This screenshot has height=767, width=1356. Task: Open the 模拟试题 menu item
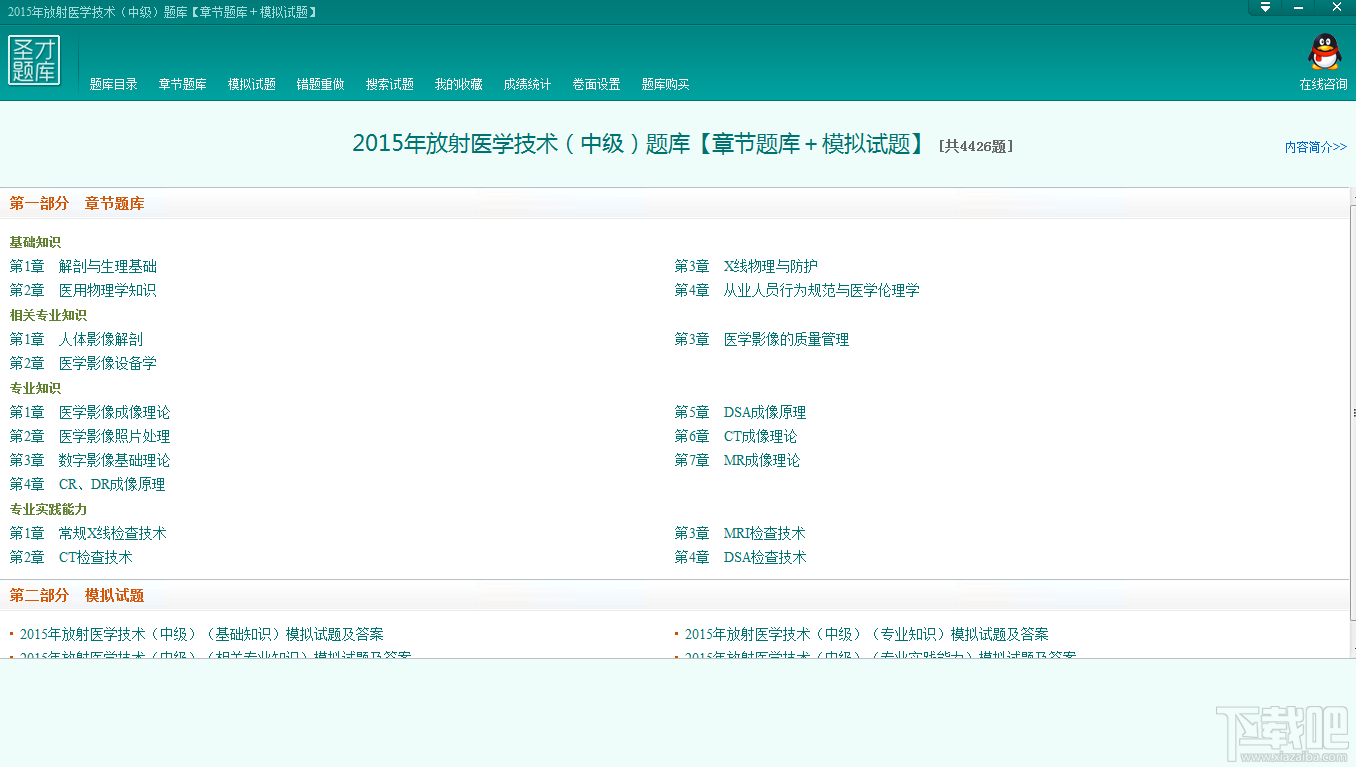click(x=252, y=84)
